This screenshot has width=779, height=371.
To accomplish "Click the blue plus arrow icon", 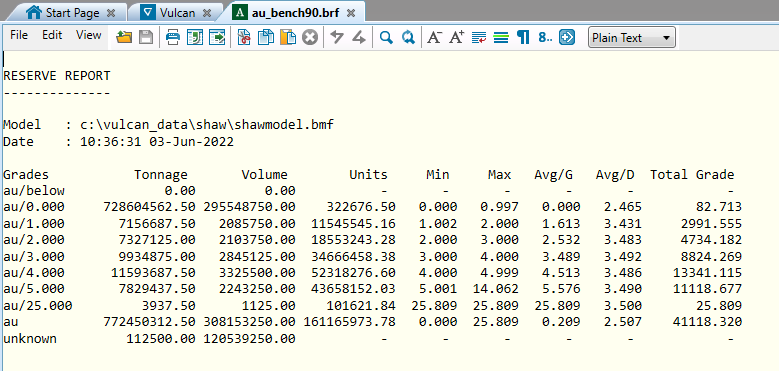I will [x=567, y=37].
